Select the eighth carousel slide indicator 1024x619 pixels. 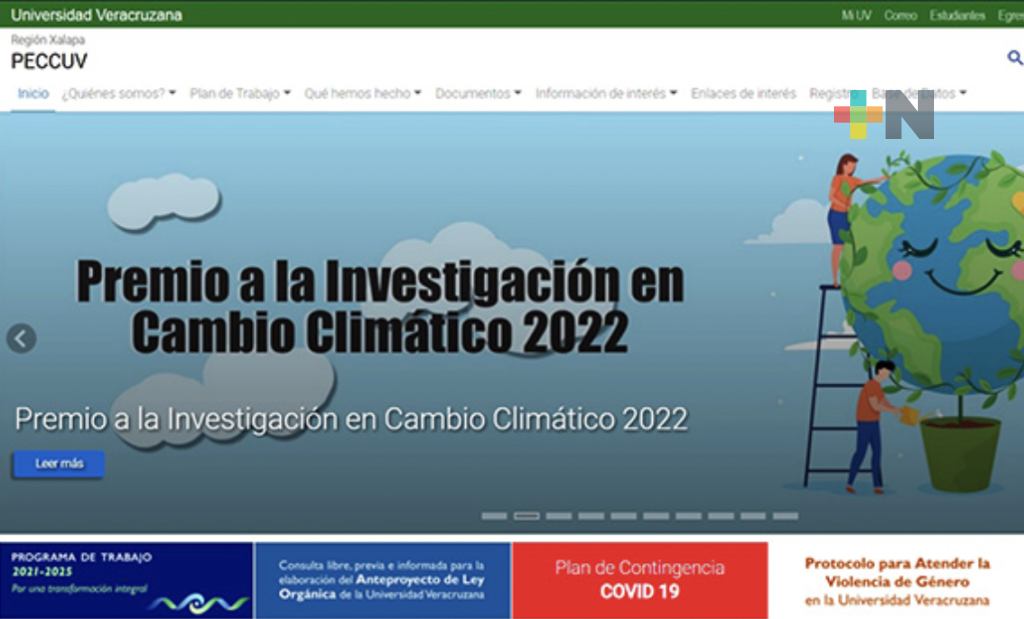coord(720,516)
